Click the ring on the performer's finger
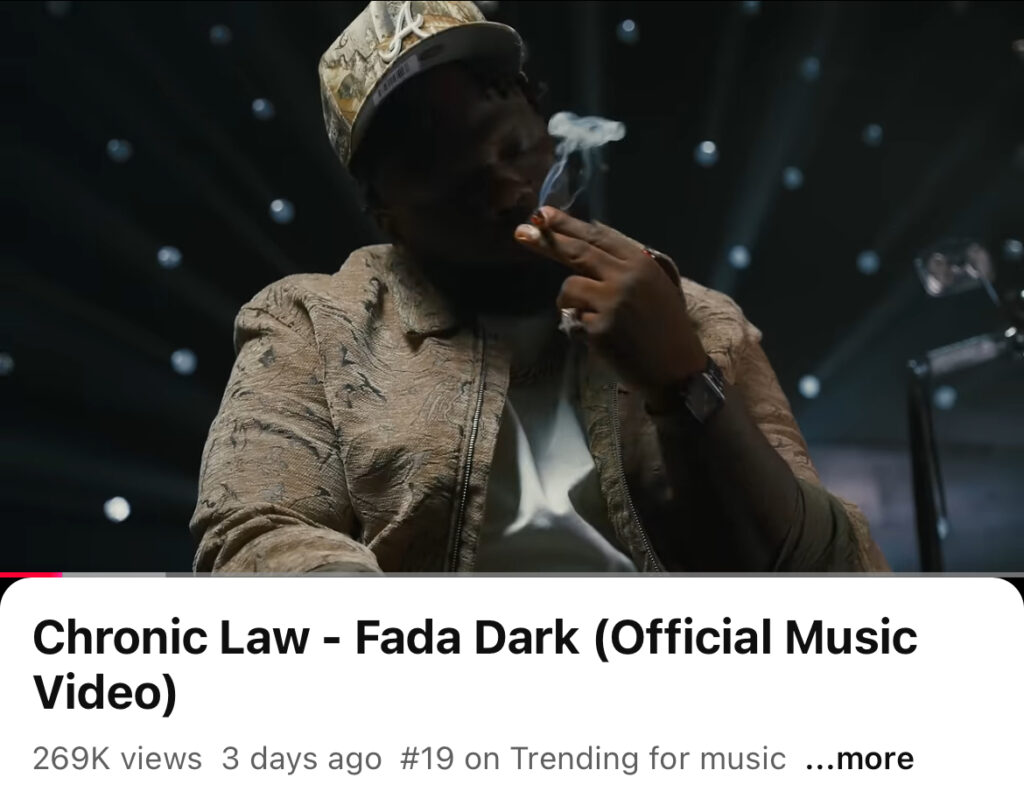The image size is (1024, 791). click(569, 319)
